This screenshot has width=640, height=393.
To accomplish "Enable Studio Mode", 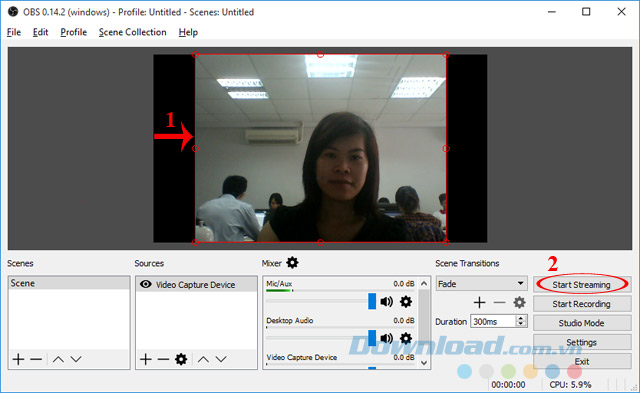I will coord(582,323).
